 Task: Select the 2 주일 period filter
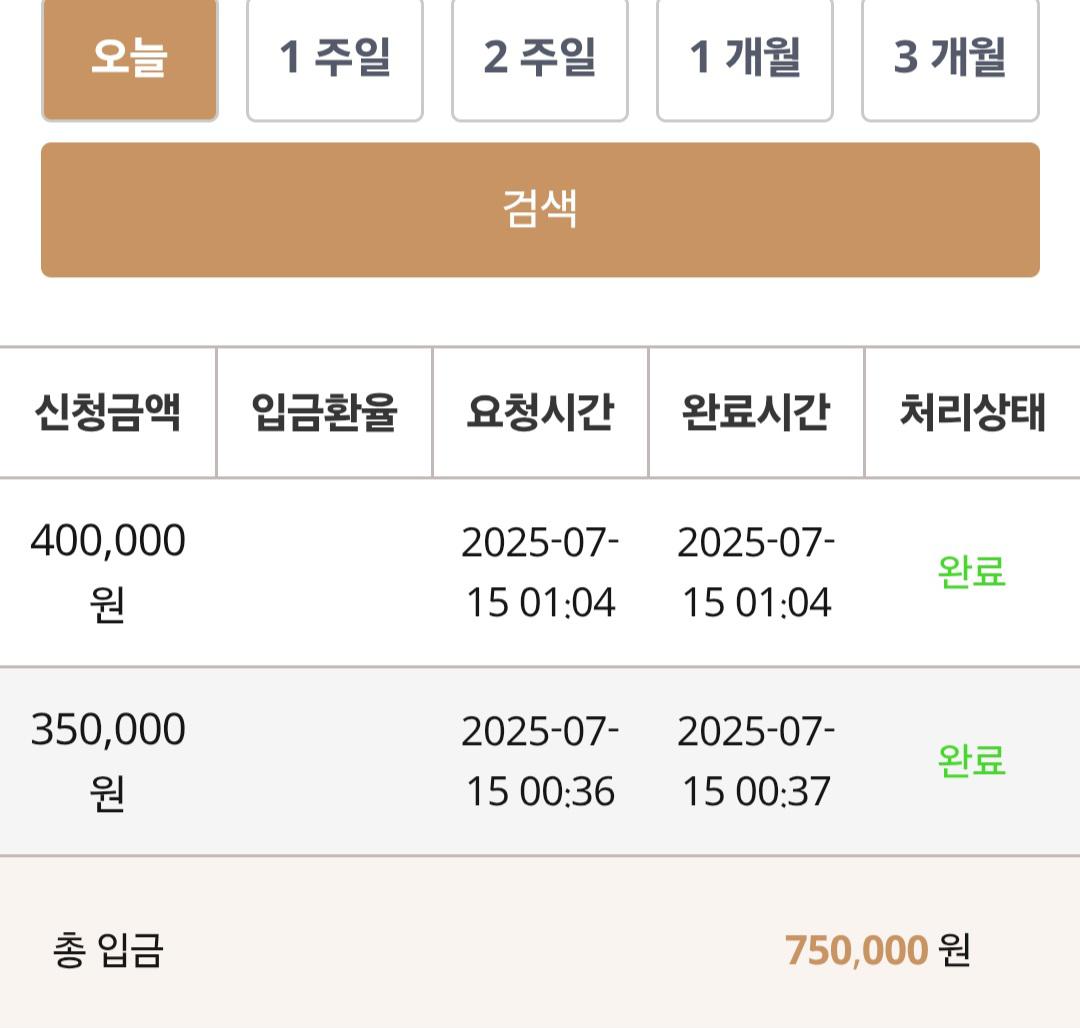pyautogui.click(x=539, y=59)
